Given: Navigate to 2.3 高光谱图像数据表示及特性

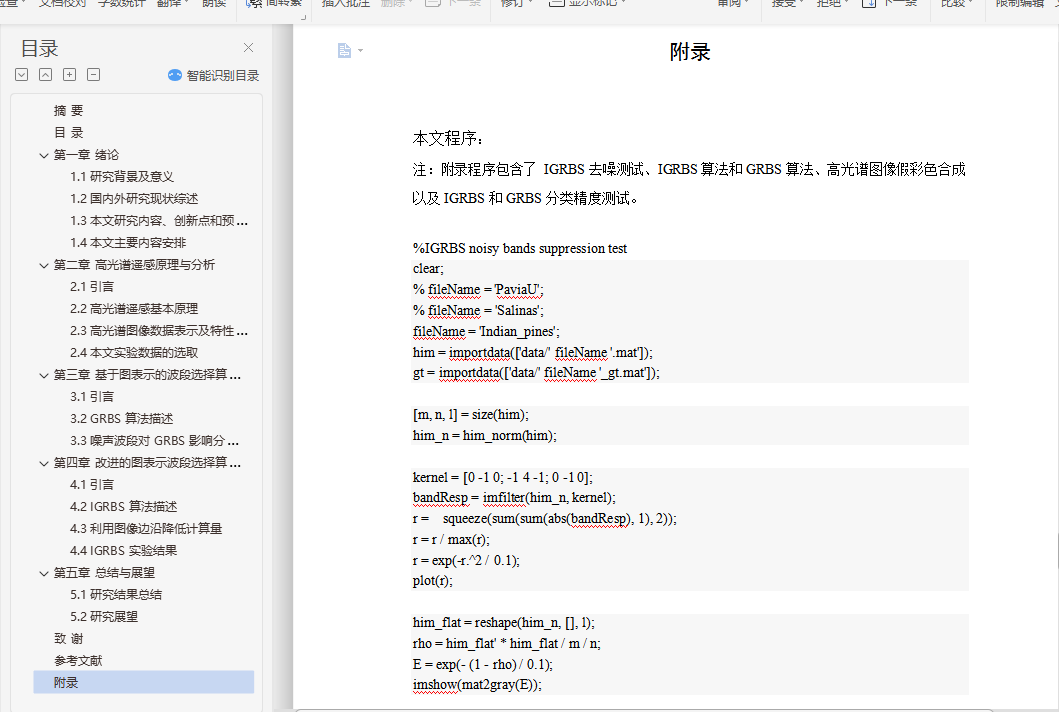Looking at the screenshot, I should point(159,330).
